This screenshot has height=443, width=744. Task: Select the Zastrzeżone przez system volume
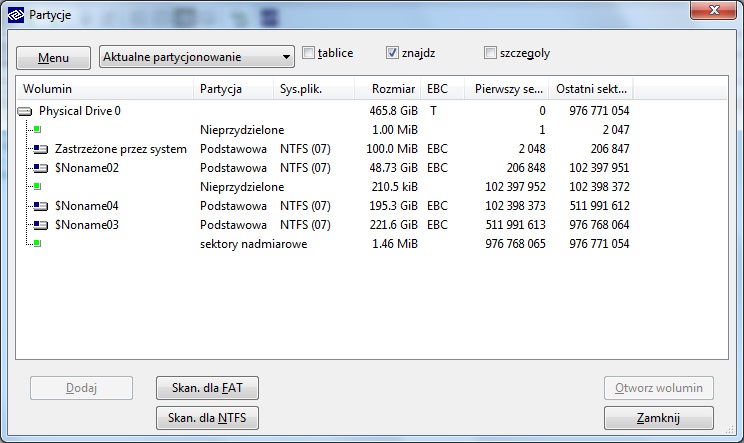click(121, 149)
